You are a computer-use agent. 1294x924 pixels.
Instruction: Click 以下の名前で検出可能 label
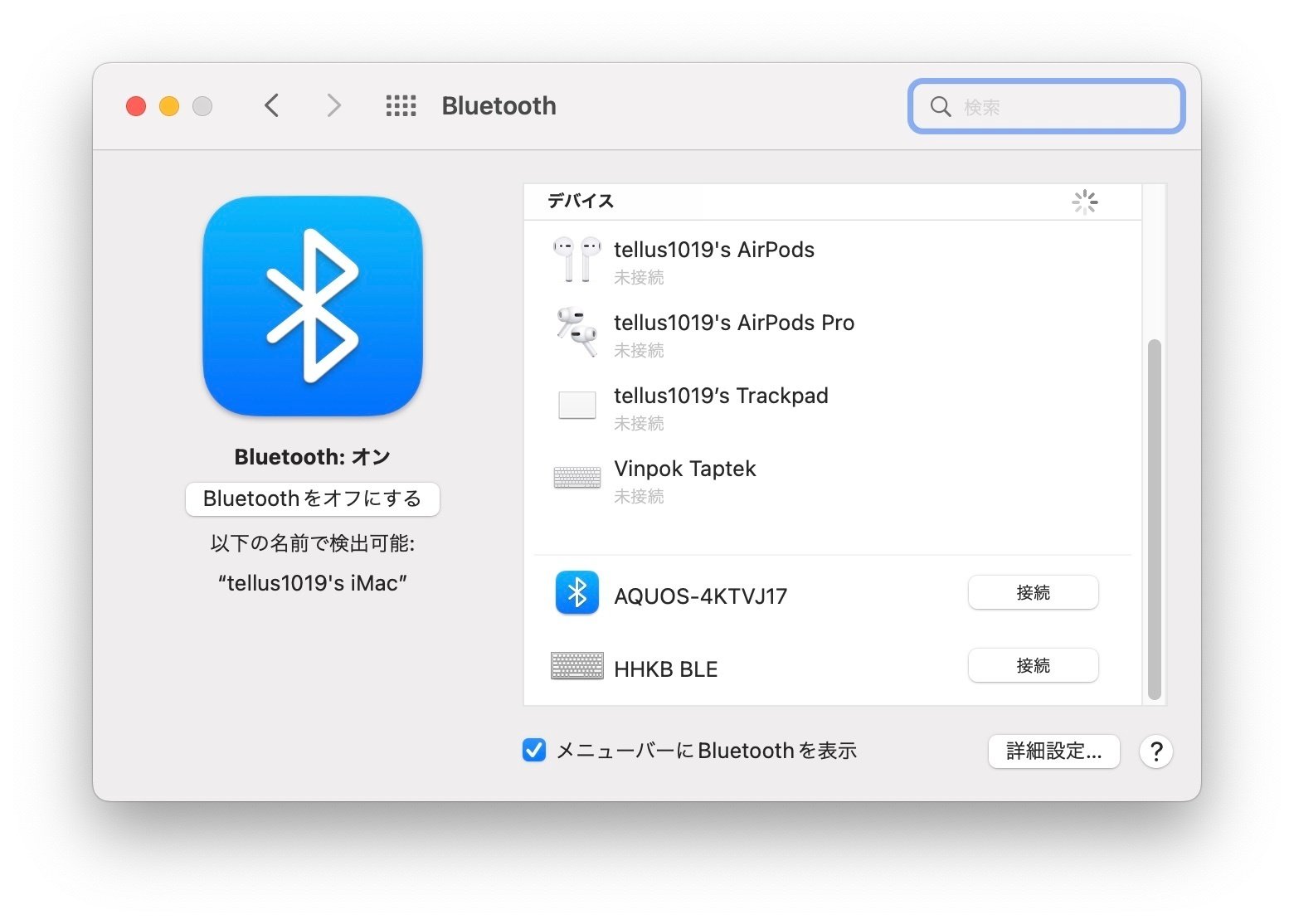pos(313,543)
